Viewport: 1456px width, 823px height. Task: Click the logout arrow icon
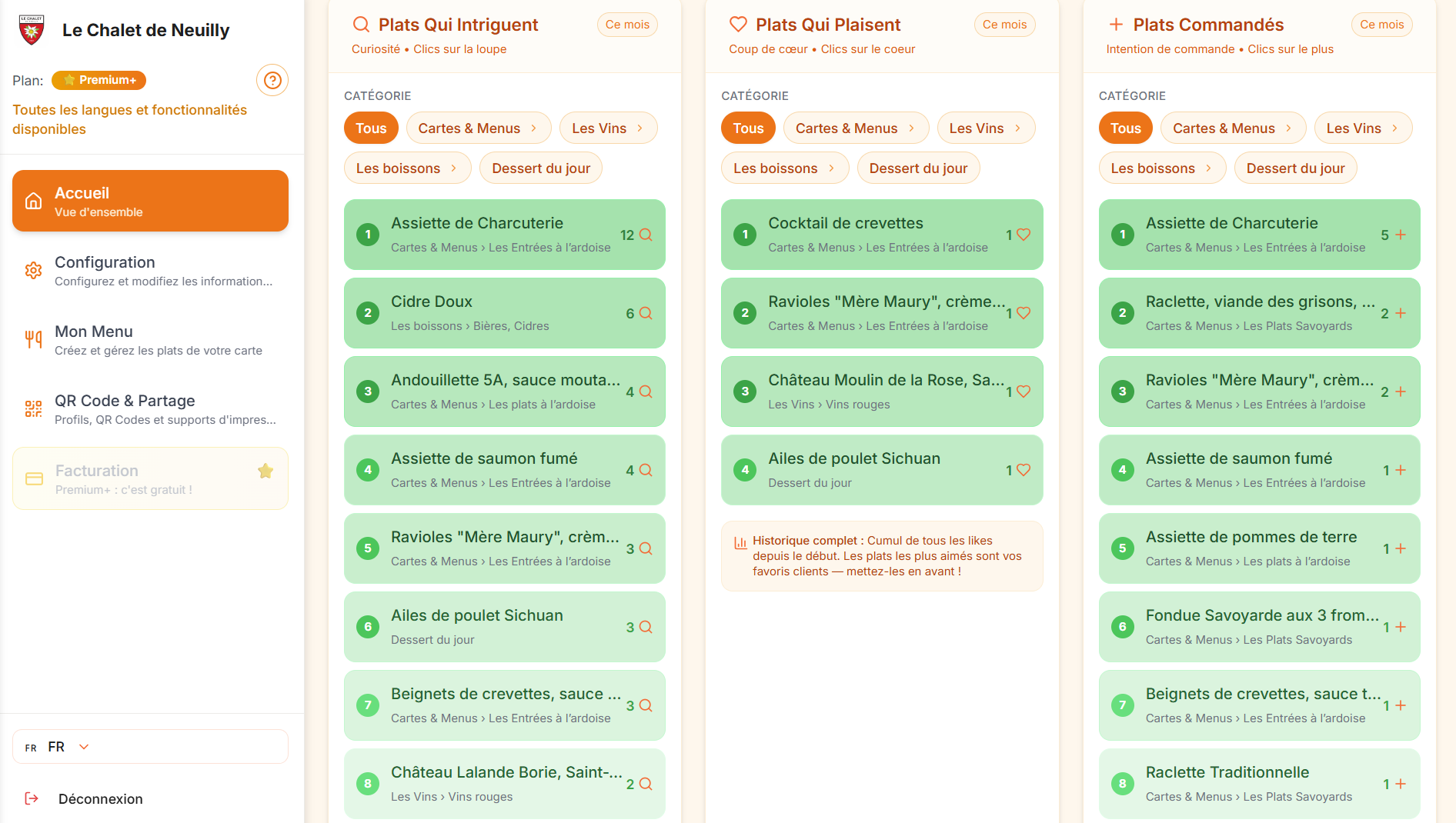tap(32, 798)
